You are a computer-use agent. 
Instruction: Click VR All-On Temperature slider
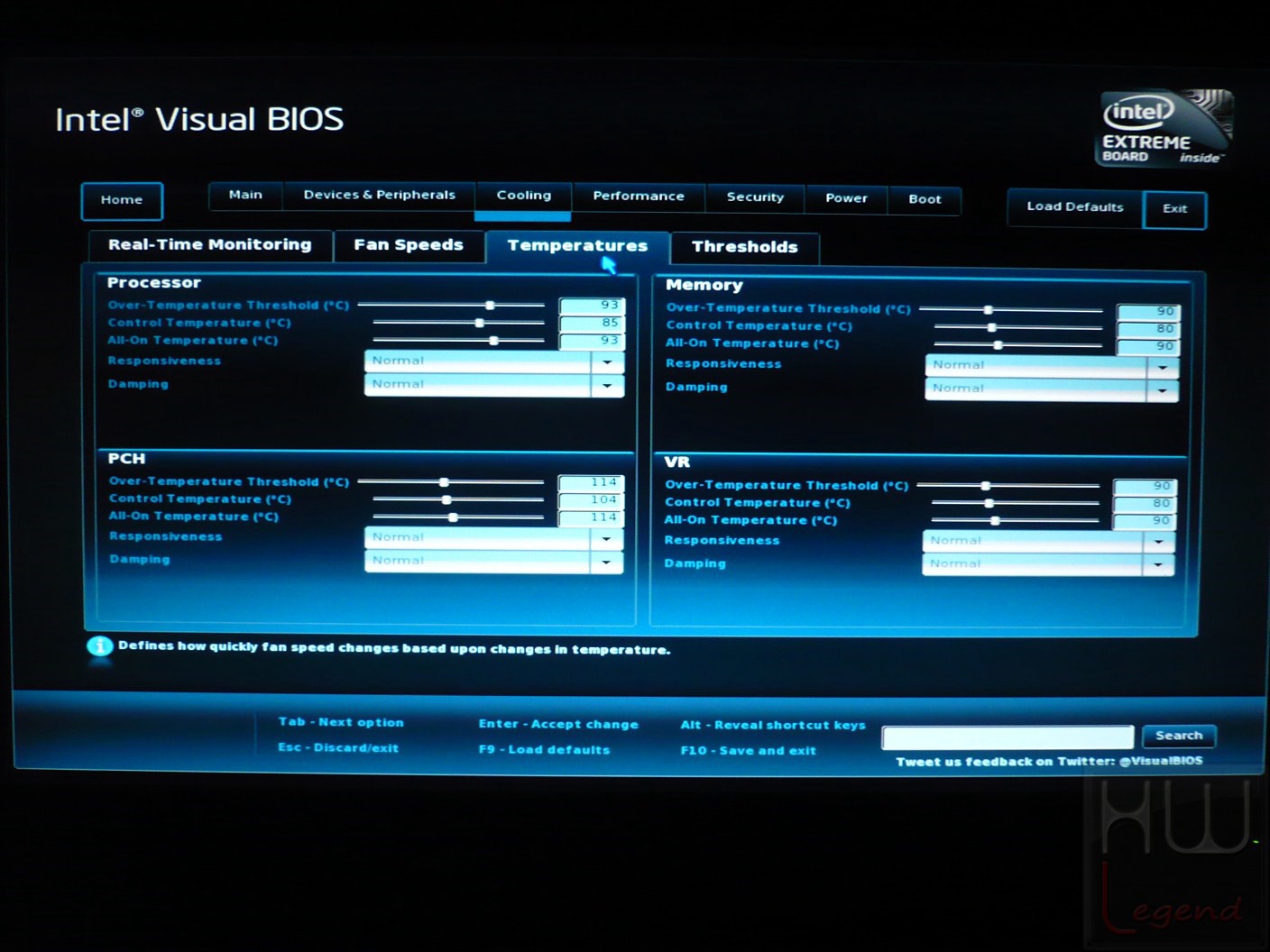1015,521
